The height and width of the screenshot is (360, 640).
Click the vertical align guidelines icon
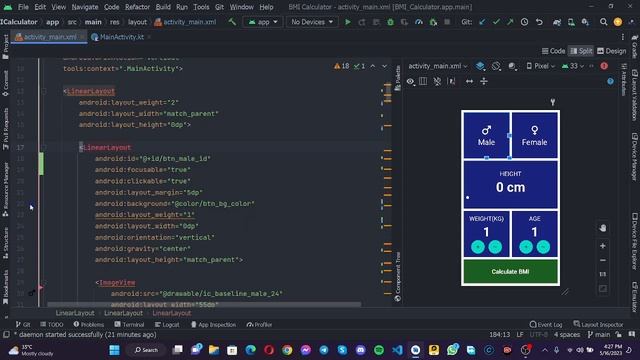point(484,81)
